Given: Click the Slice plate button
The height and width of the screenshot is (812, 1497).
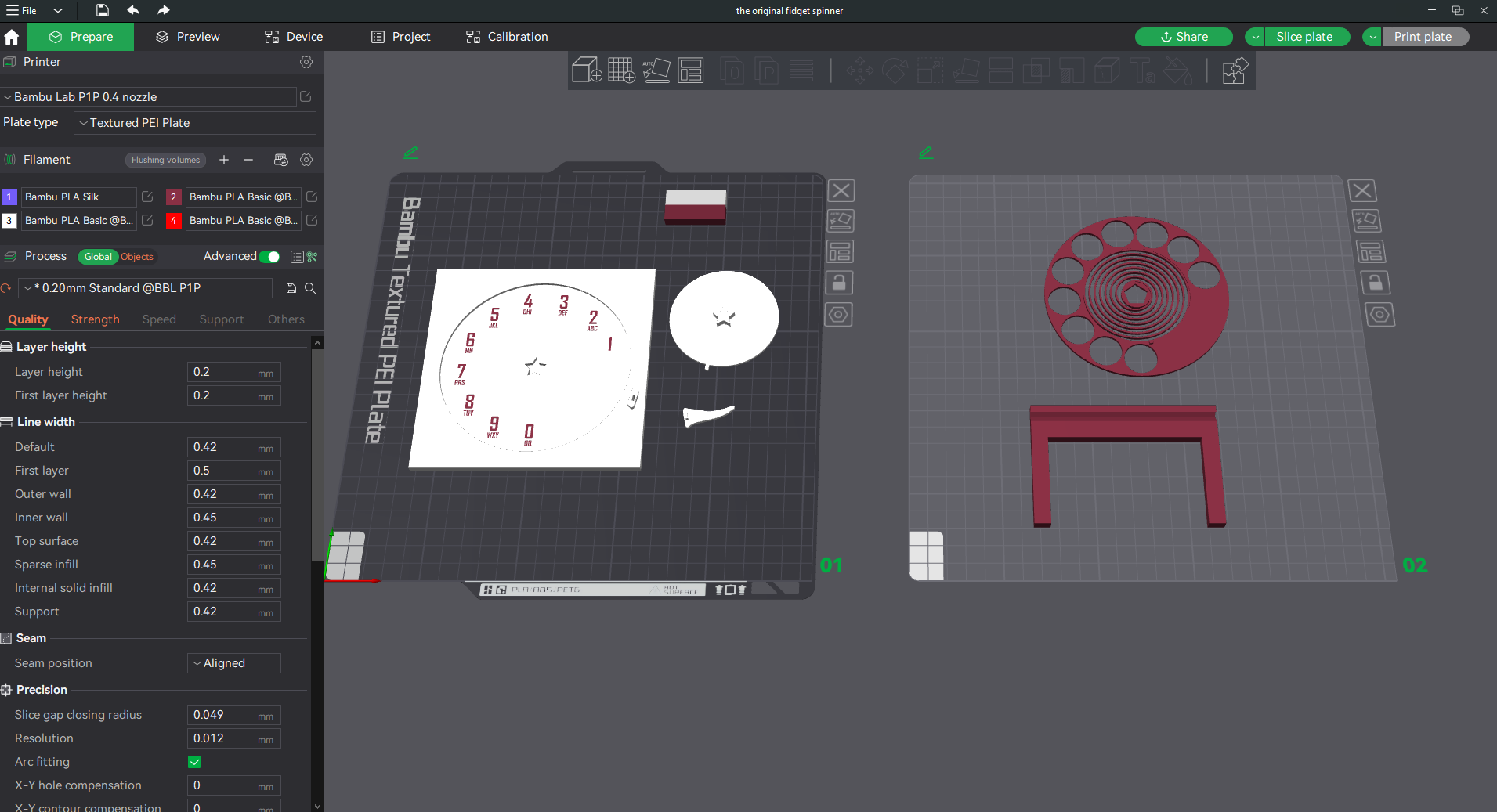Looking at the screenshot, I should pos(1304,37).
